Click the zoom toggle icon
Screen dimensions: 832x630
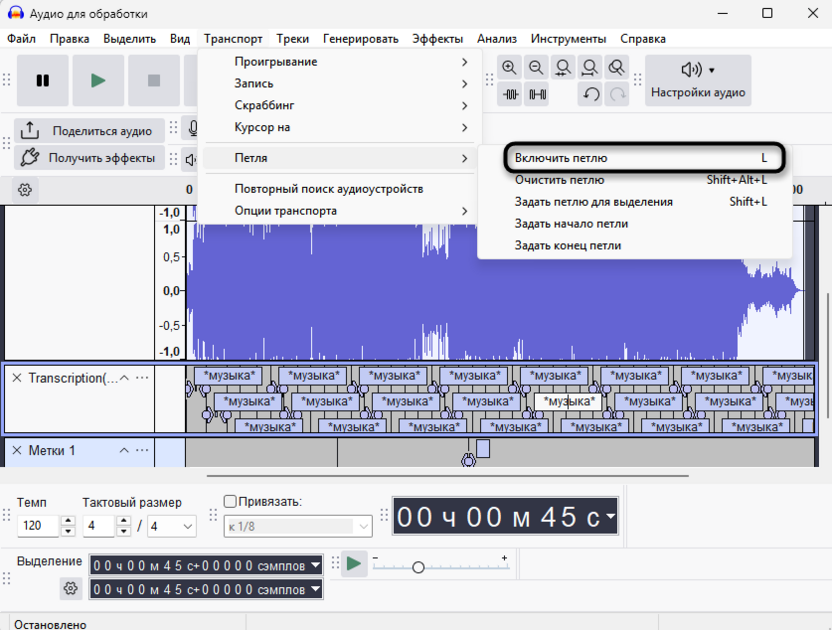tap(616, 67)
